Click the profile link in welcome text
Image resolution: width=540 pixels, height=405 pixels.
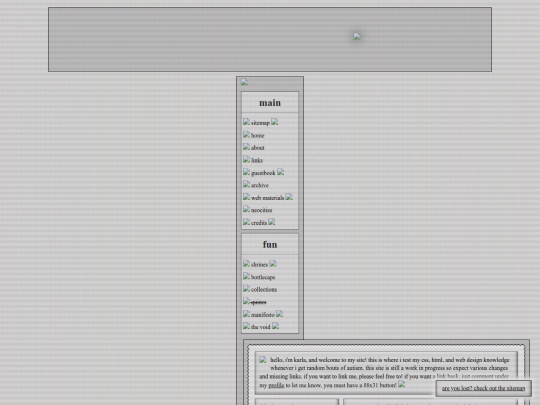point(276,385)
